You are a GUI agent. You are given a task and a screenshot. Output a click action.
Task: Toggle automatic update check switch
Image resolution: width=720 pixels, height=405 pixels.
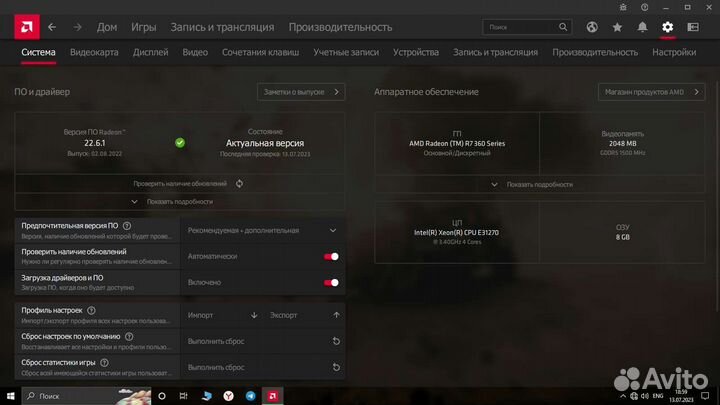pyautogui.click(x=331, y=257)
